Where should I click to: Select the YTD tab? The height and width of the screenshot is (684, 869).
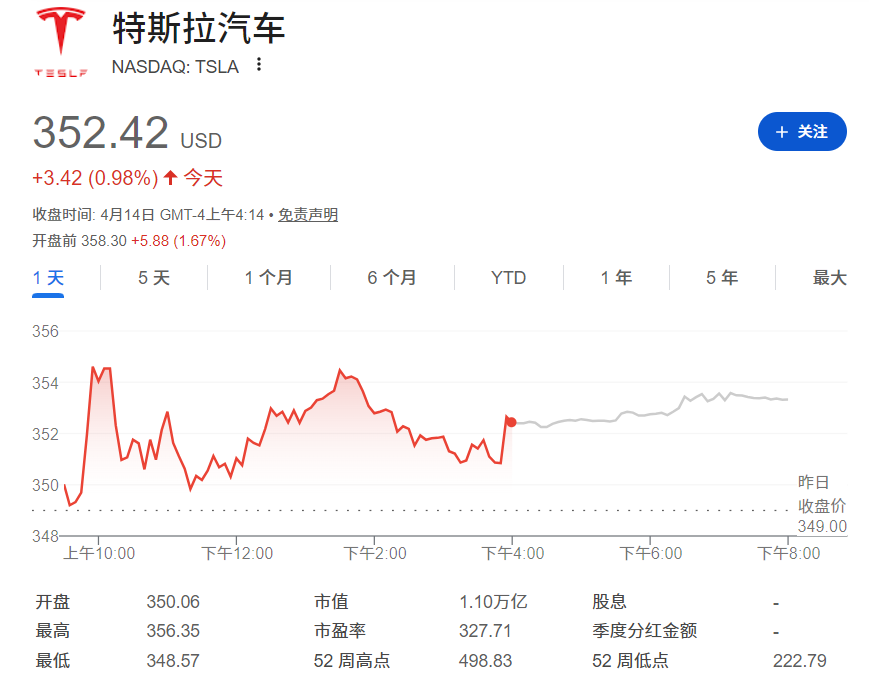[507, 278]
